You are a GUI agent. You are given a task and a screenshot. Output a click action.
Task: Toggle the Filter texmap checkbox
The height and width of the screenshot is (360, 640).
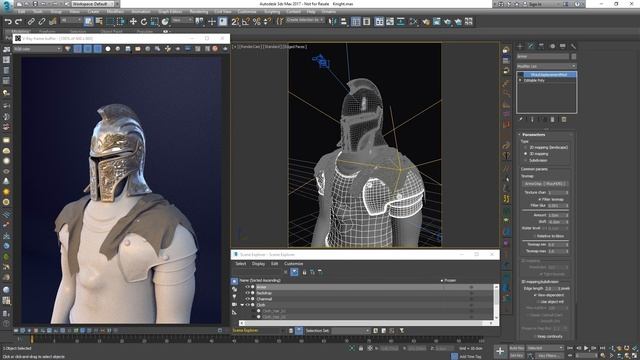pos(540,199)
